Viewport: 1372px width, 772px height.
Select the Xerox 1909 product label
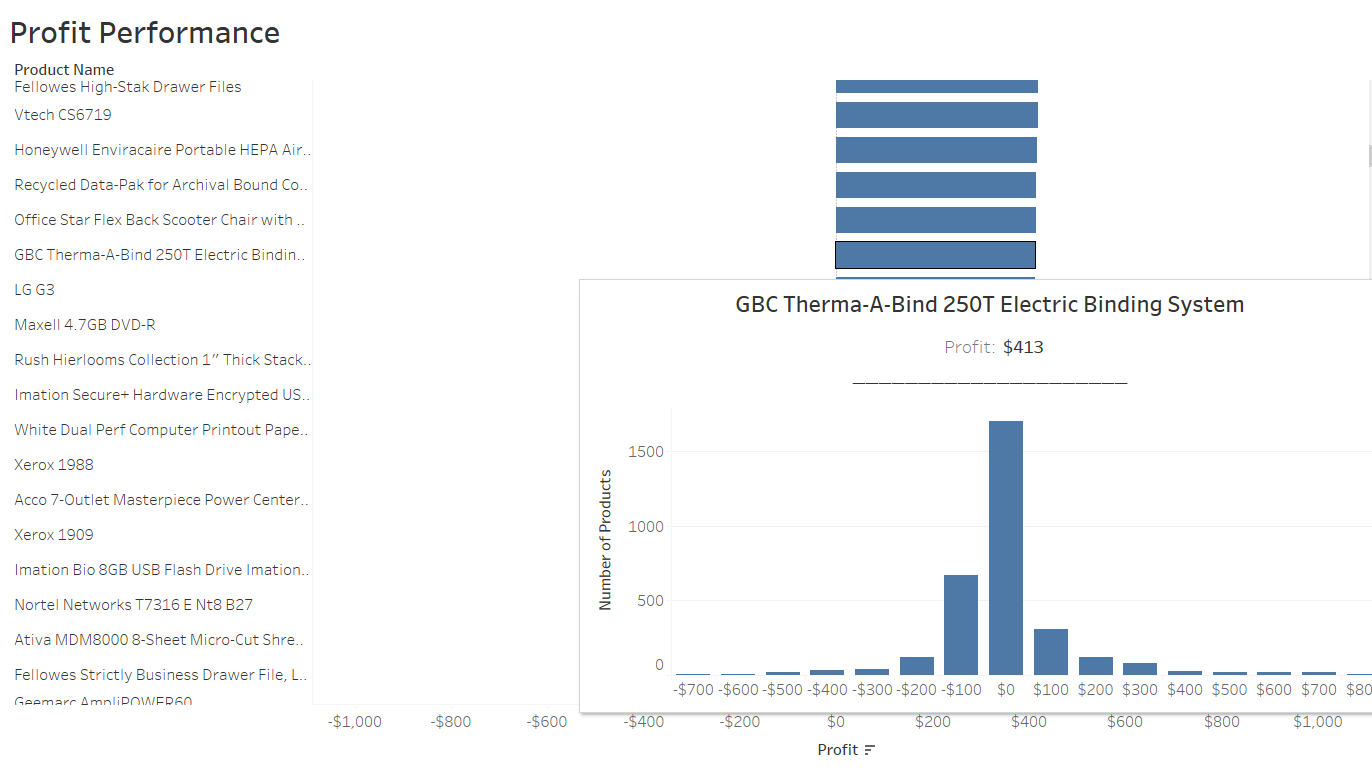click(x=54, y=535)
